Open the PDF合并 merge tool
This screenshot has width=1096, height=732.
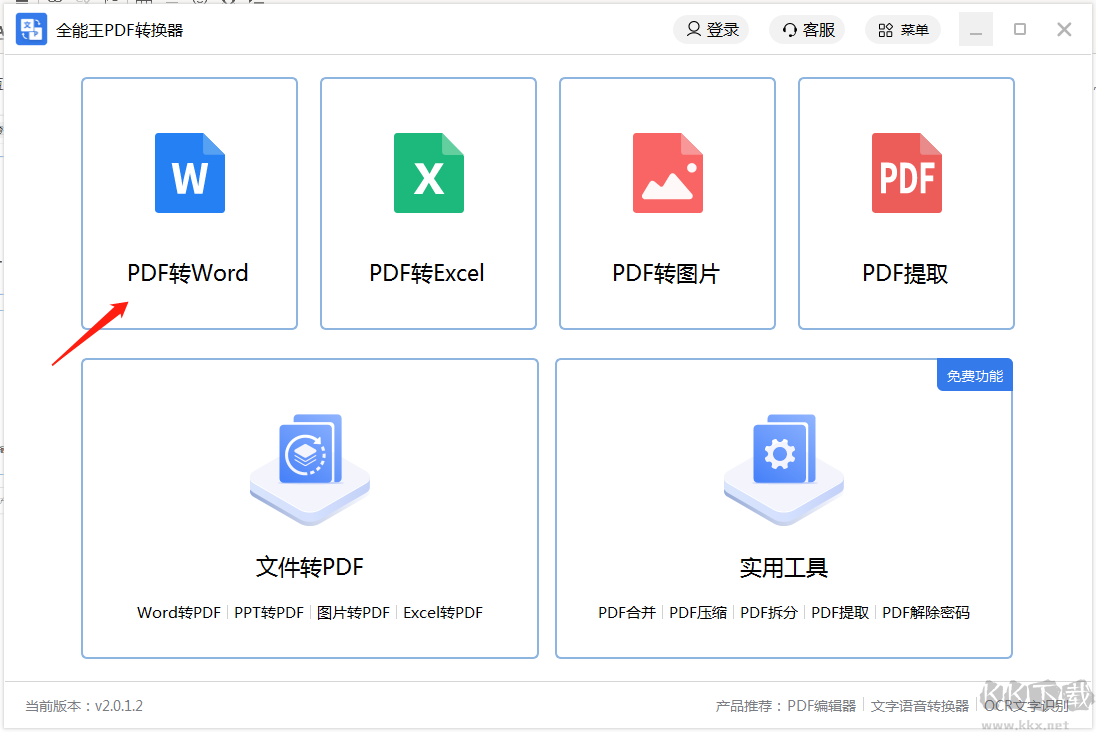point(627,613)
